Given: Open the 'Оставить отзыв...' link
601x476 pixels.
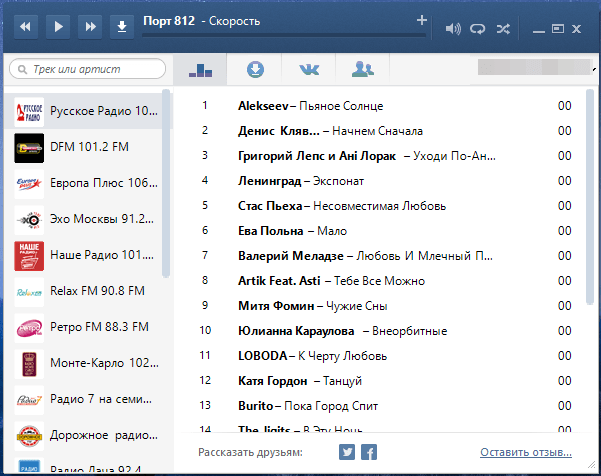Looking at the screenshot, I should 526,452.
